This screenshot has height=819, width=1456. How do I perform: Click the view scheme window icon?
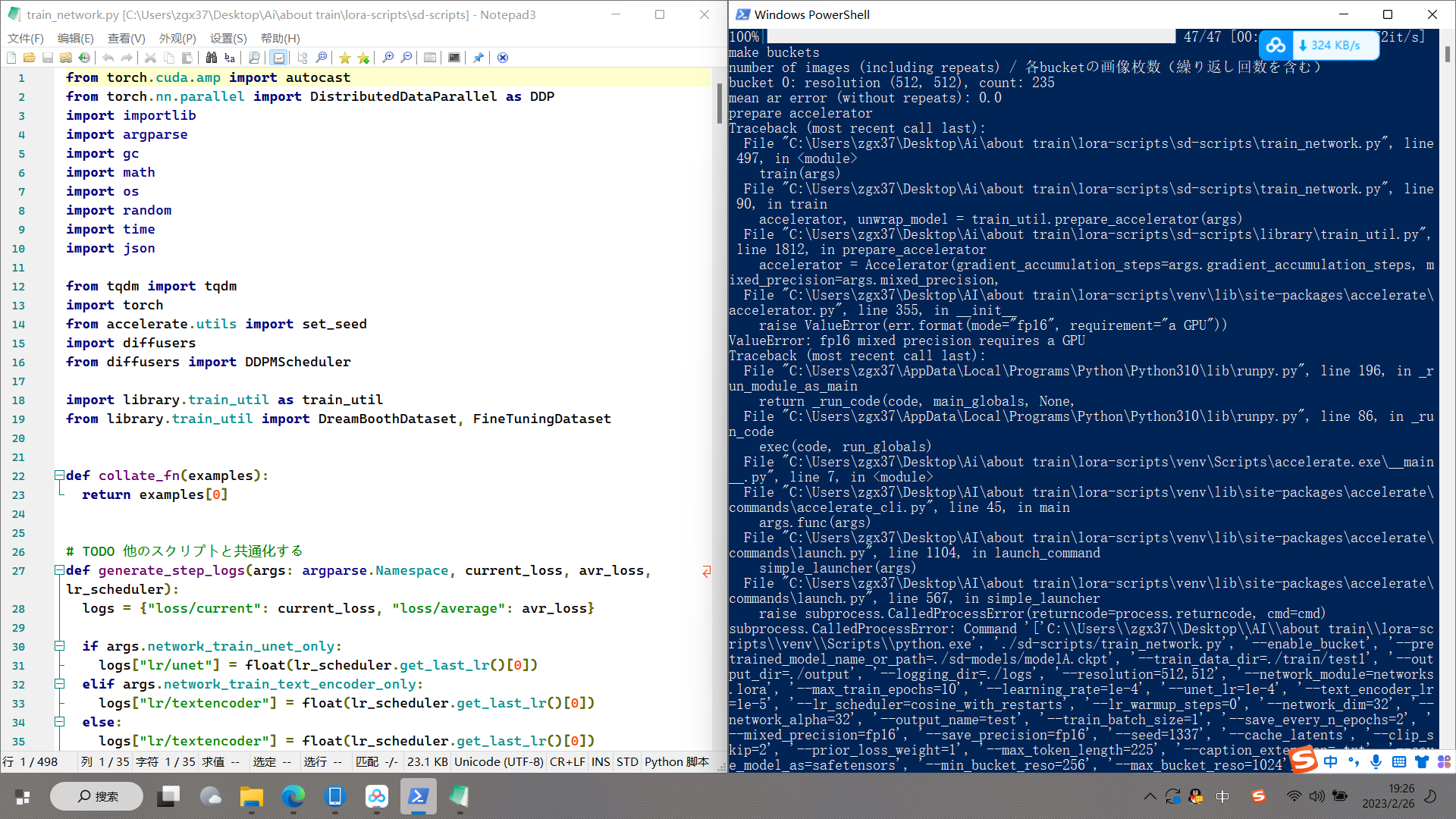point(430,58)
